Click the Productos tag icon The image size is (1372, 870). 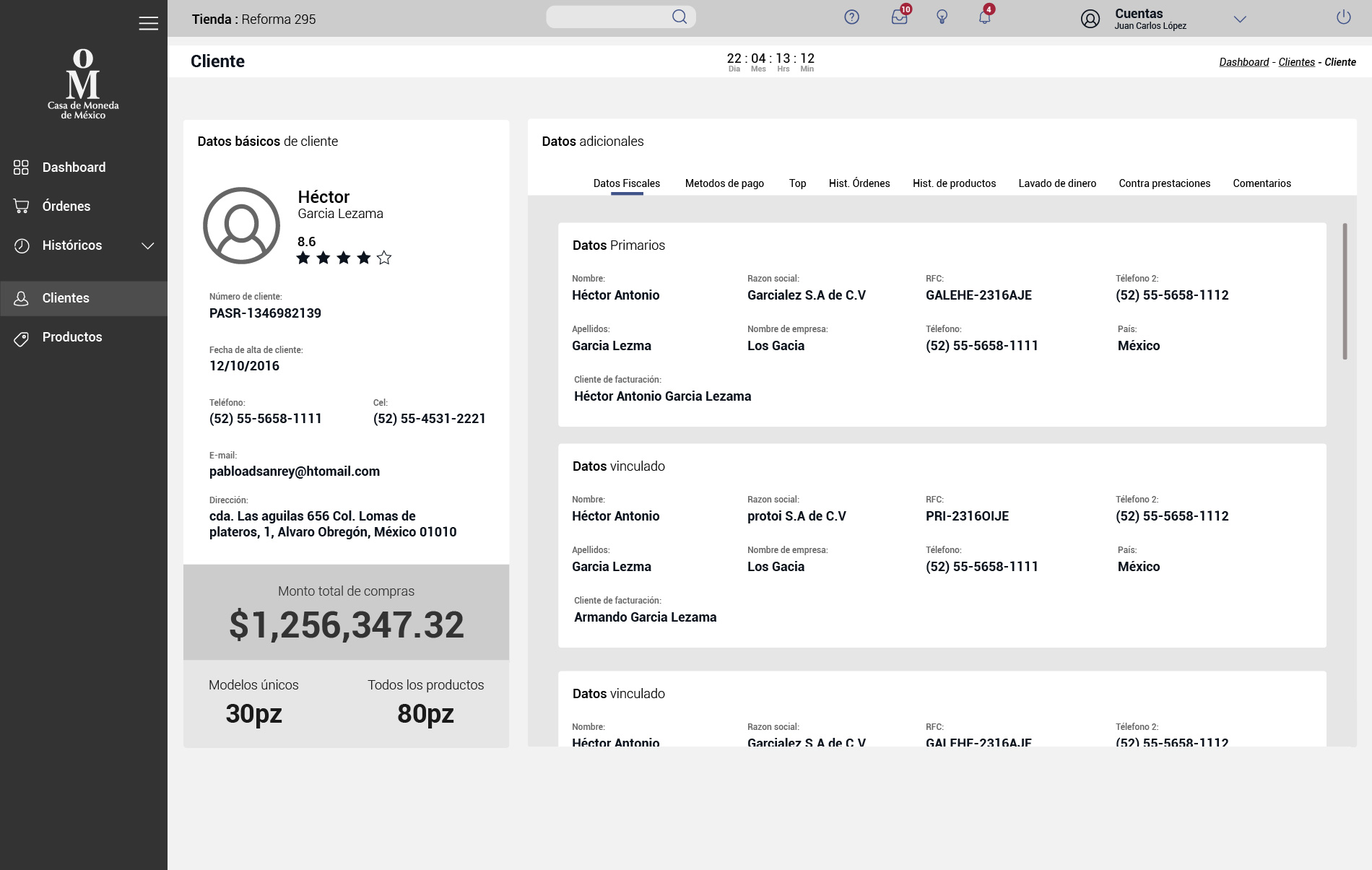pos(21,338)
